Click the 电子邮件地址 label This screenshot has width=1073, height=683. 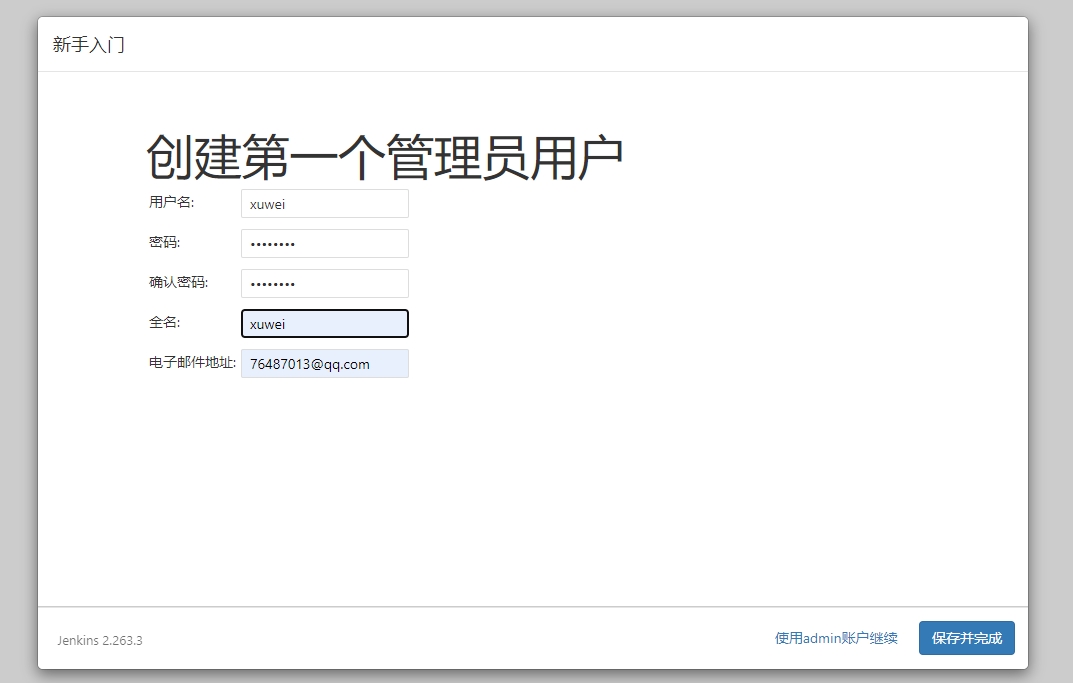click(x=192, y=362)
